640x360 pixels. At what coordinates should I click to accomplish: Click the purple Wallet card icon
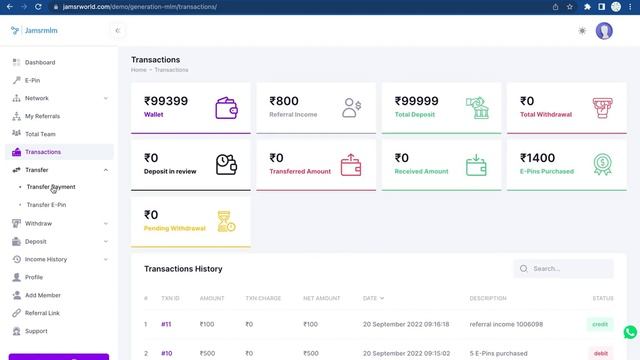227,108
